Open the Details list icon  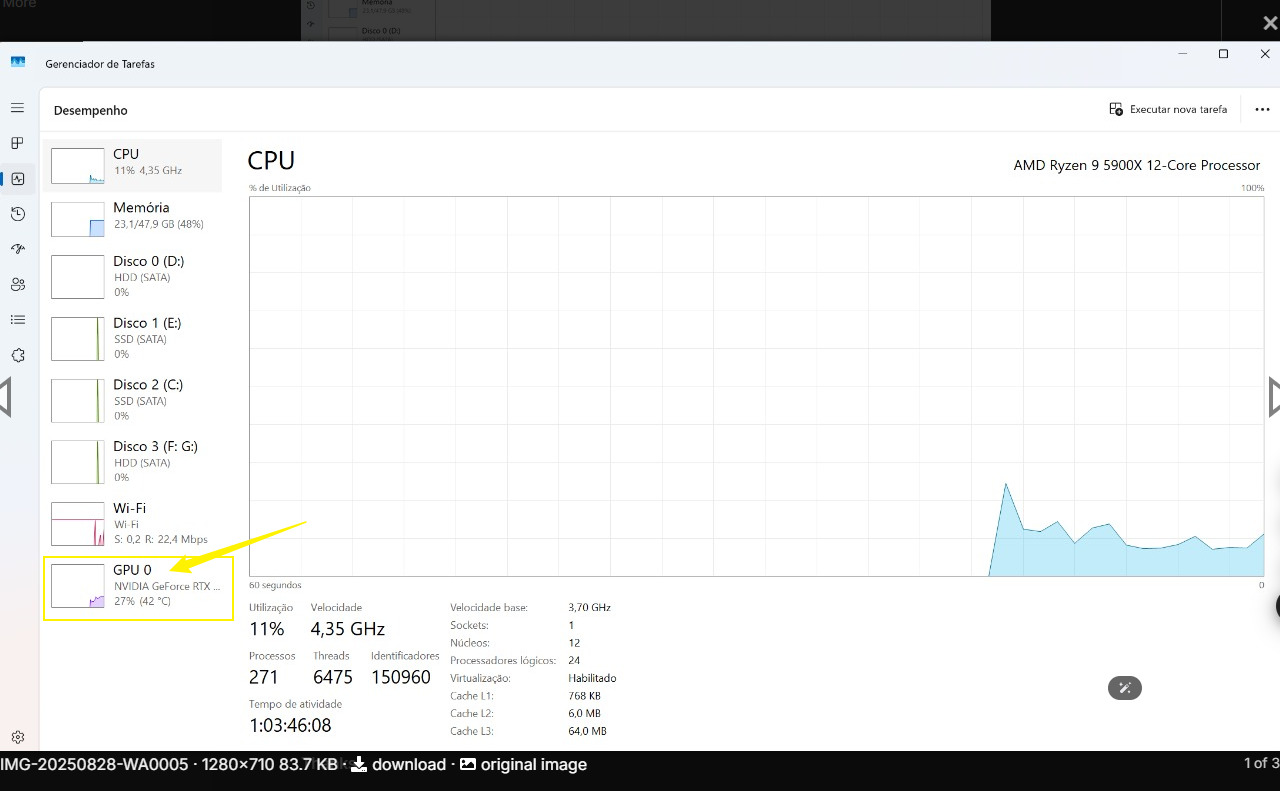17,320
